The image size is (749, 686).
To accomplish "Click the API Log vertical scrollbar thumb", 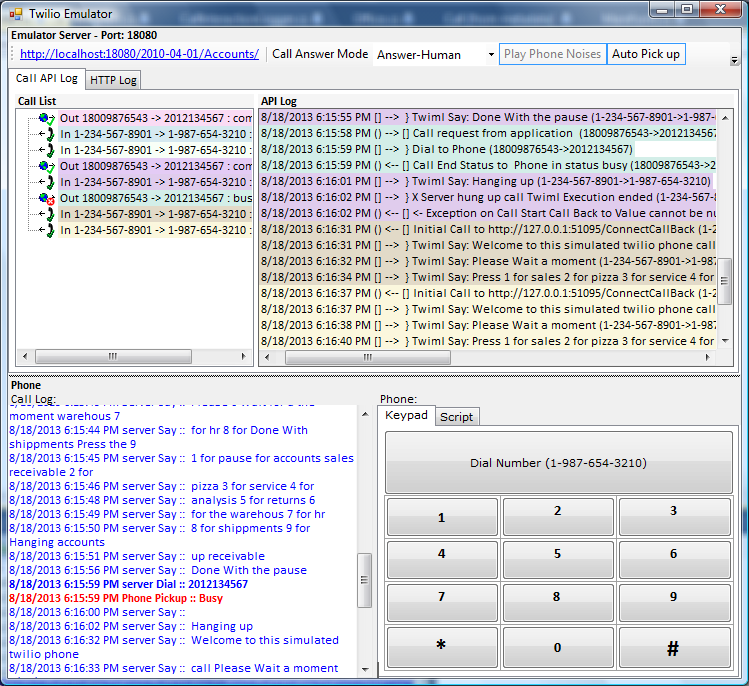I will [725, 281].
